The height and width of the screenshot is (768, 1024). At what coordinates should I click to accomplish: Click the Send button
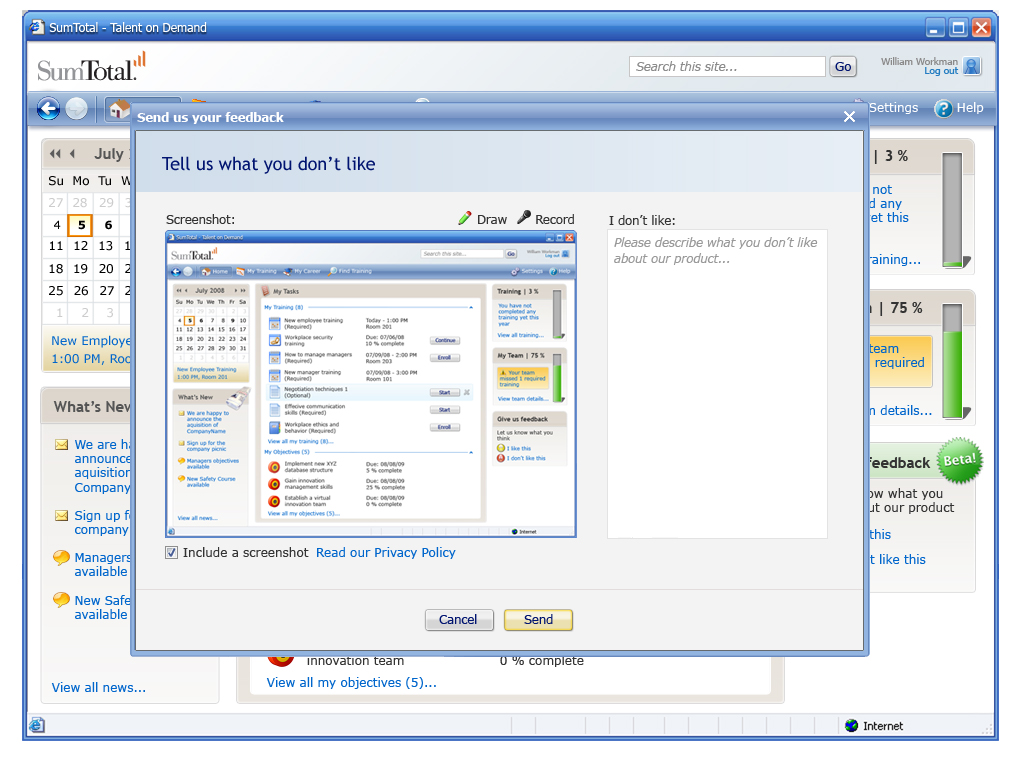coord(538,620)
